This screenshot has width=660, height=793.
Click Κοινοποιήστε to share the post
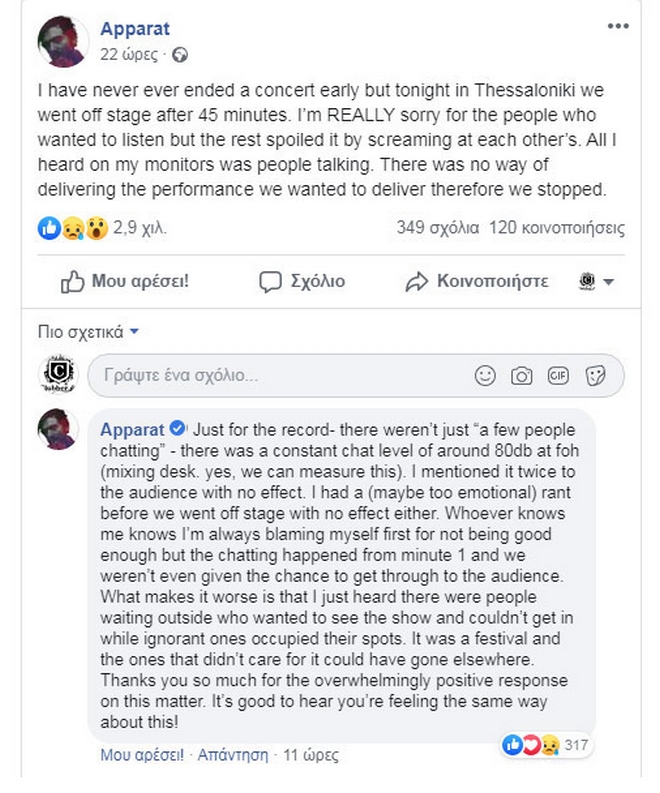click(477, 282)
